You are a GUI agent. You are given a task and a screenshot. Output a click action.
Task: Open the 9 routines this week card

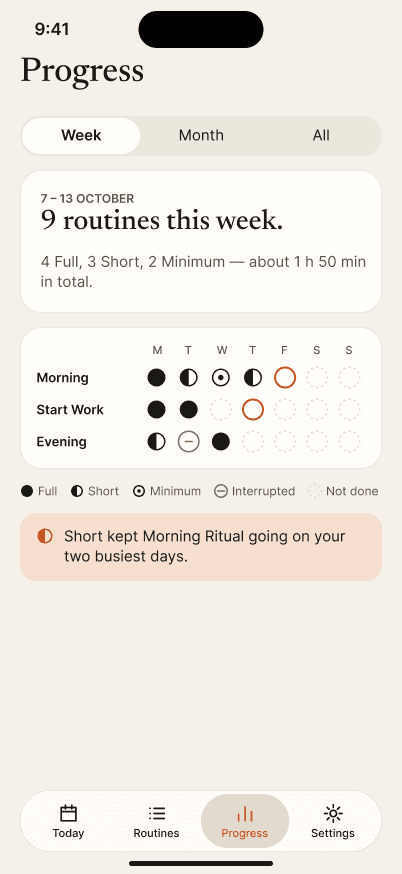pyautogui.click(x=201, y=241)
